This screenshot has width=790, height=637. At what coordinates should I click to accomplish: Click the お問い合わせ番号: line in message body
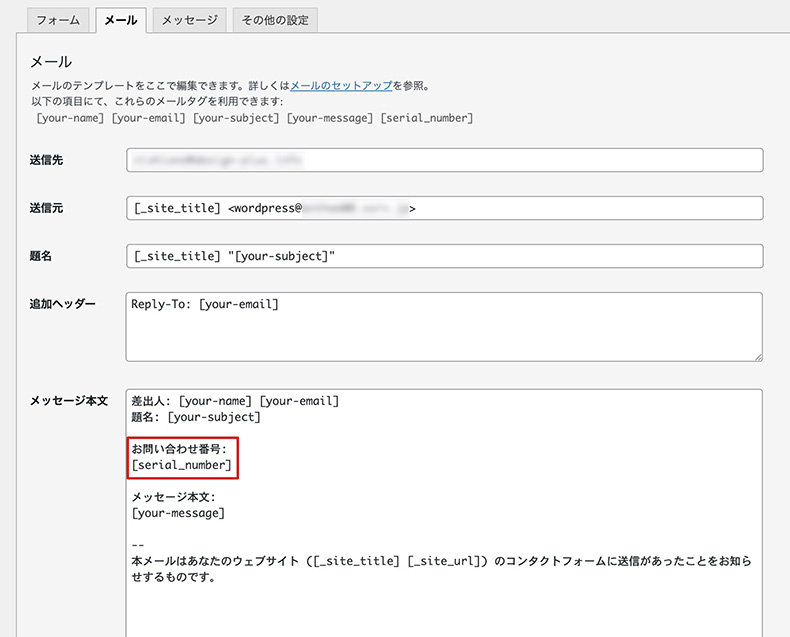(x=179, y=449)
